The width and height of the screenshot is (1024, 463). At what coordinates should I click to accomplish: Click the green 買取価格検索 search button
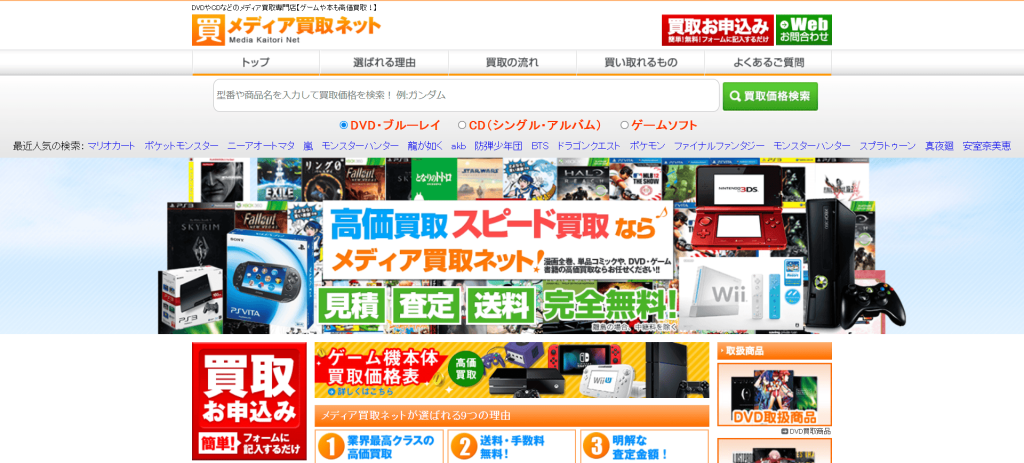pos(770,96)
